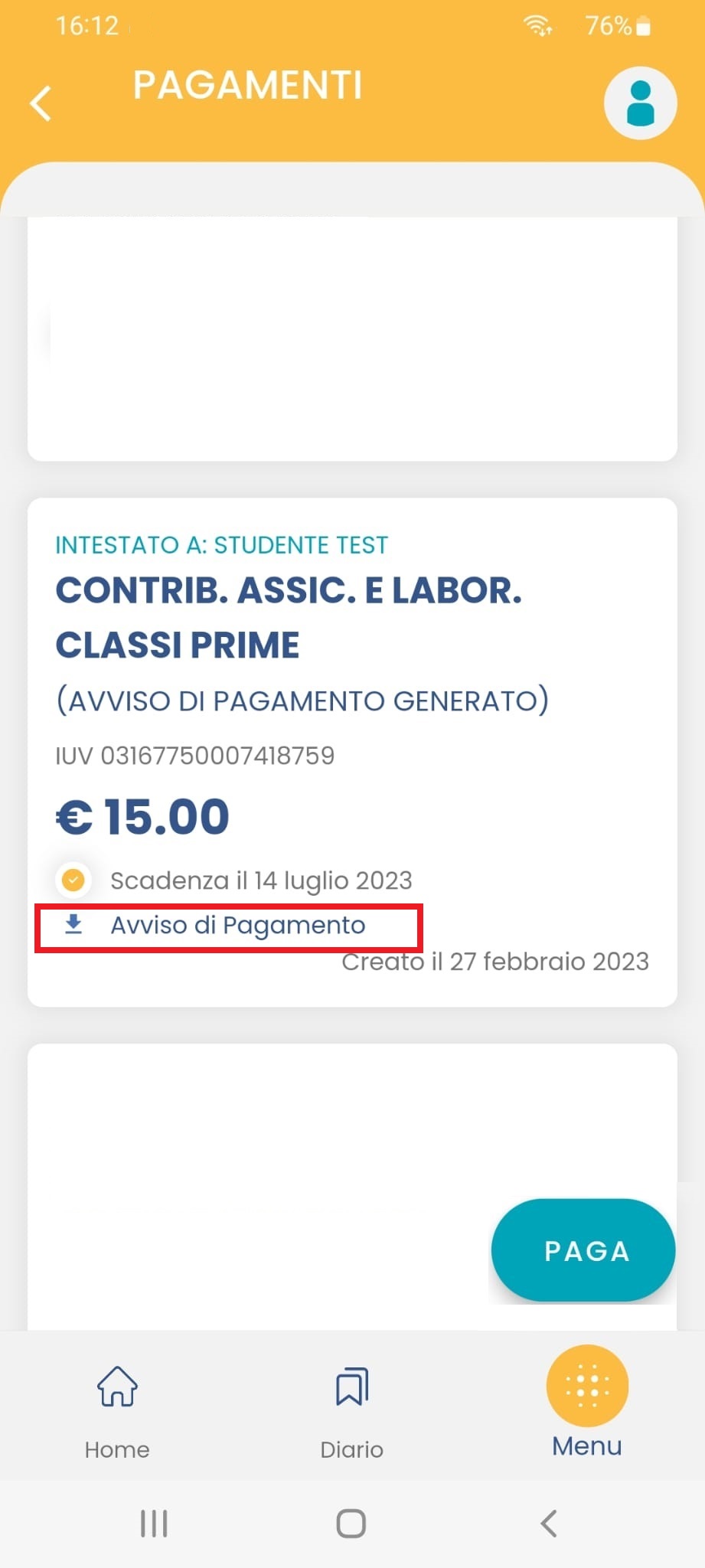Tap the blank payment card at top
The height and width of the screenshot is (1568, 705).
tap(352, 337)
